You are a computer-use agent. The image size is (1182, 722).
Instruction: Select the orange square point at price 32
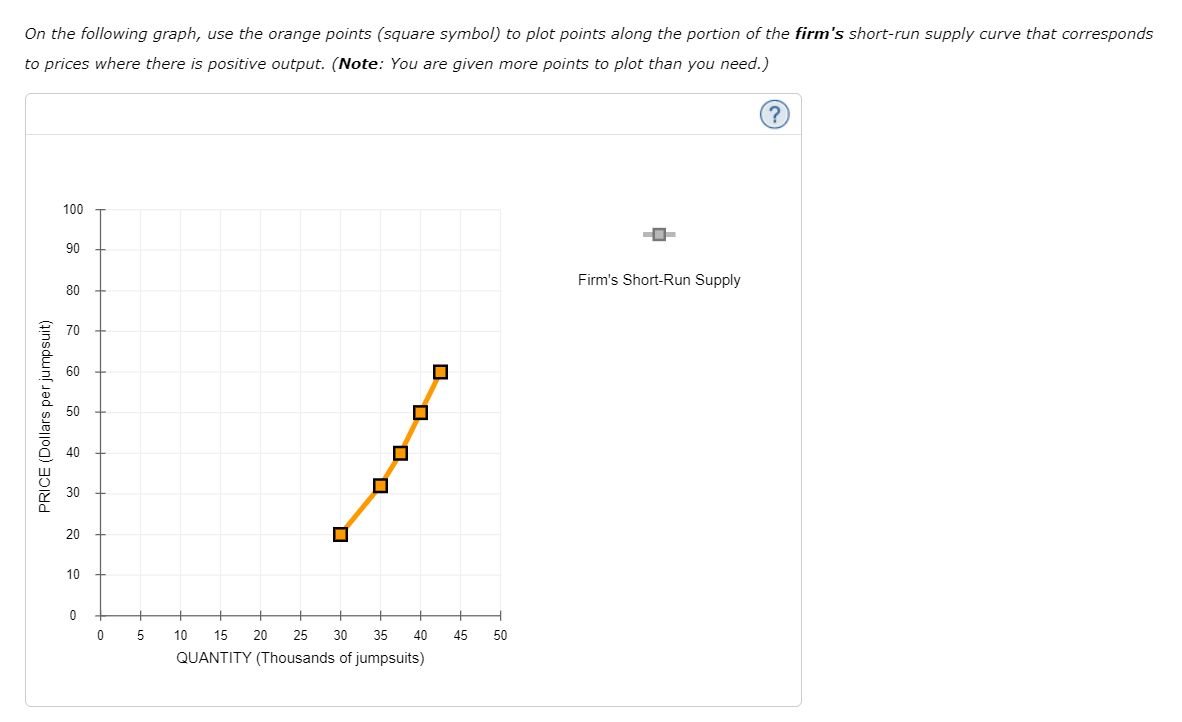[380, 485]
